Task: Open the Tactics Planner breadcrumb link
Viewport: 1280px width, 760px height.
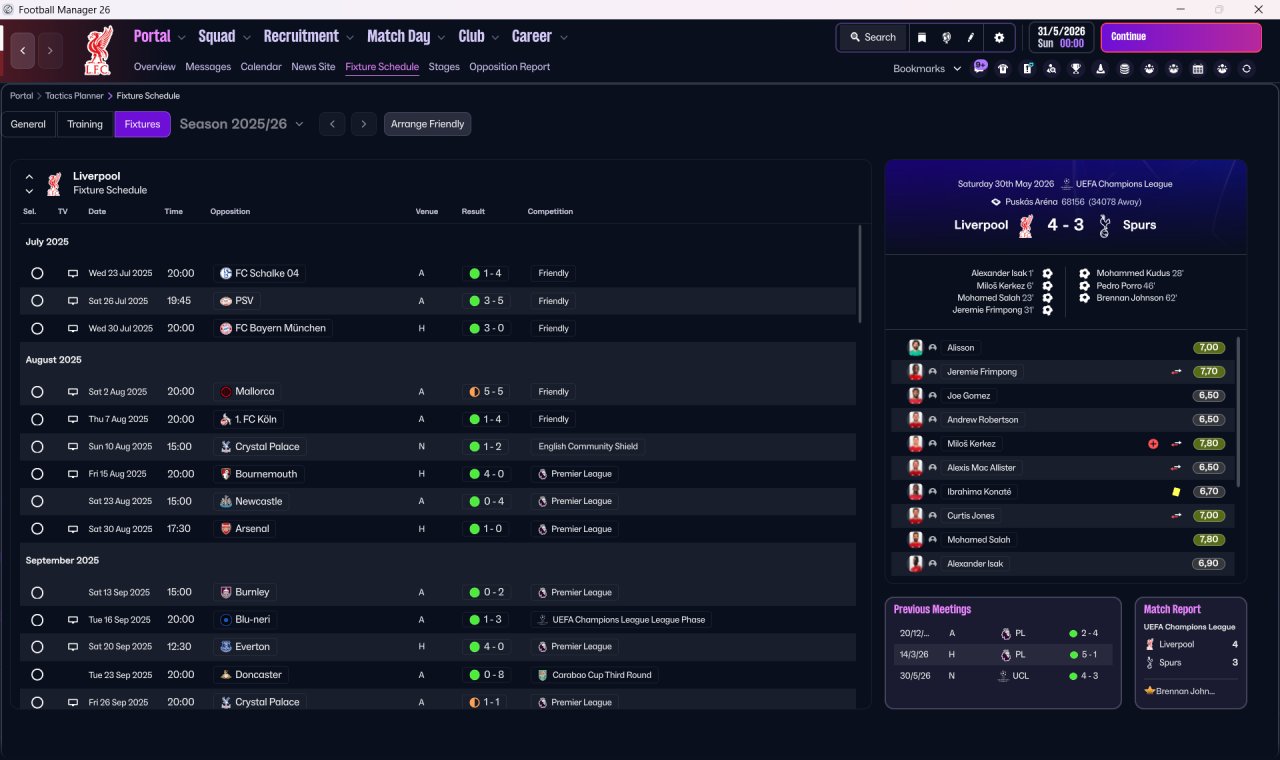Action: [x=74, y=96]
